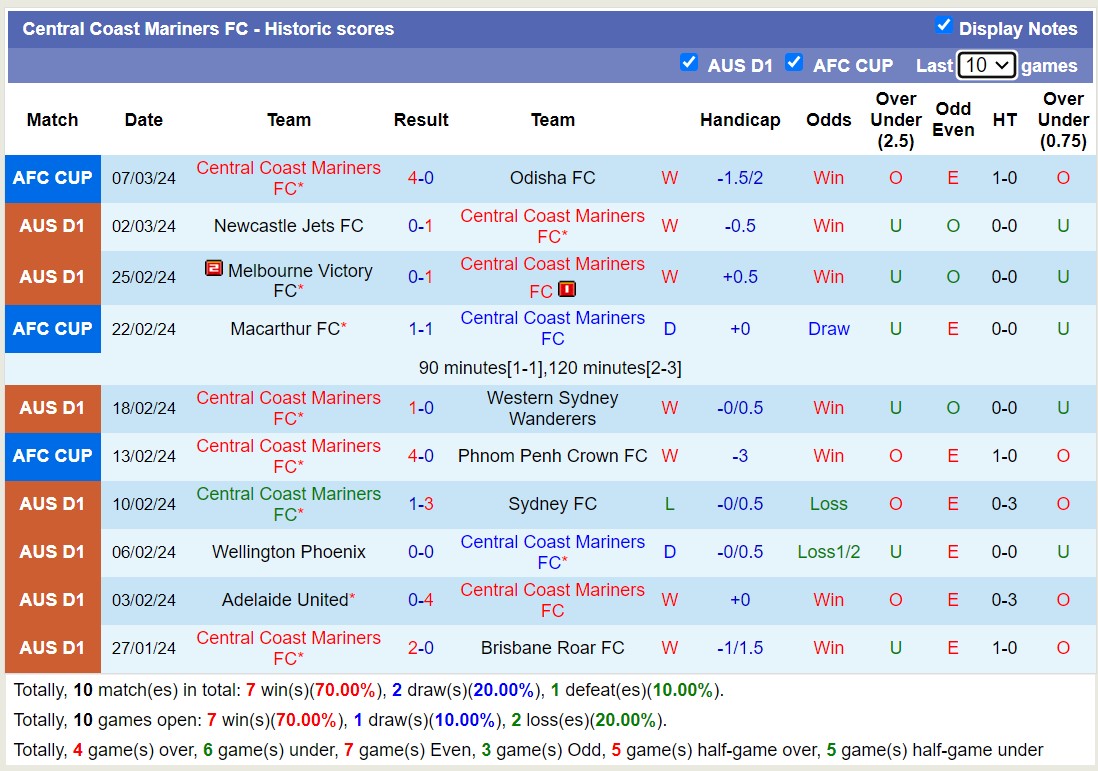Click the Handicap column header
The image size is (1098, 771).
coord(740,119)
